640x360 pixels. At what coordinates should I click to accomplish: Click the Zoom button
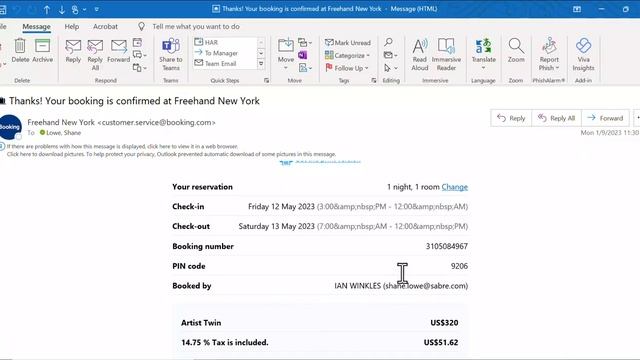point(516,51)
